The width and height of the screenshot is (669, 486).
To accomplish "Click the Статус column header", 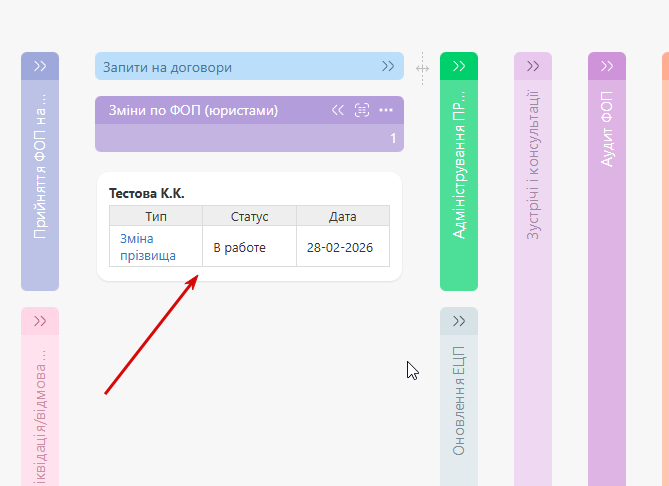I will (x=249, y=216).
